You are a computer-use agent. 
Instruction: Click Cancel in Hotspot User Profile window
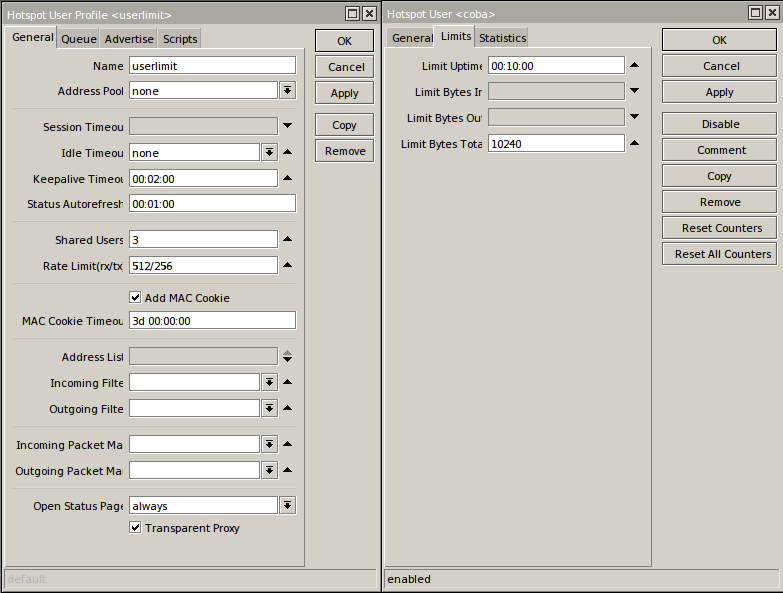pyautogui.click(x=344, y=67)
